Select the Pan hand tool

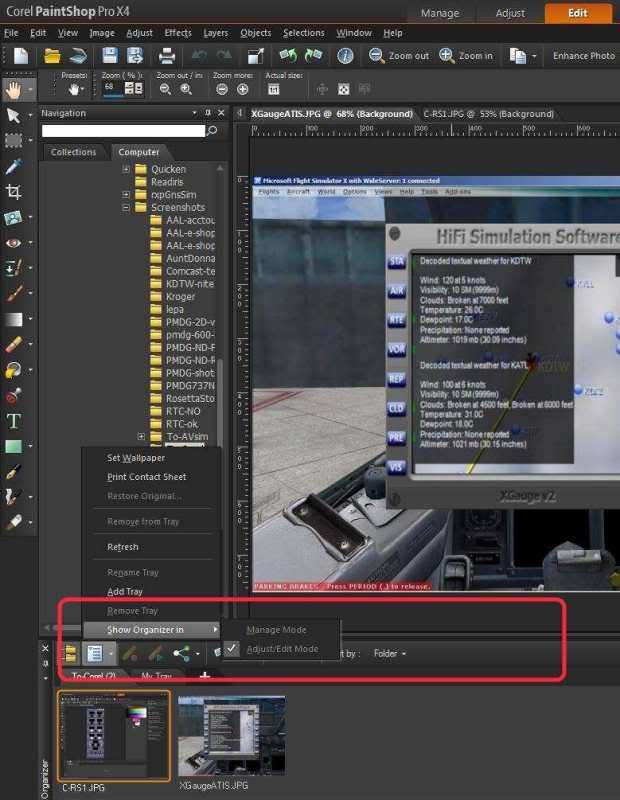pyautogui.click(x=14, y=89)
